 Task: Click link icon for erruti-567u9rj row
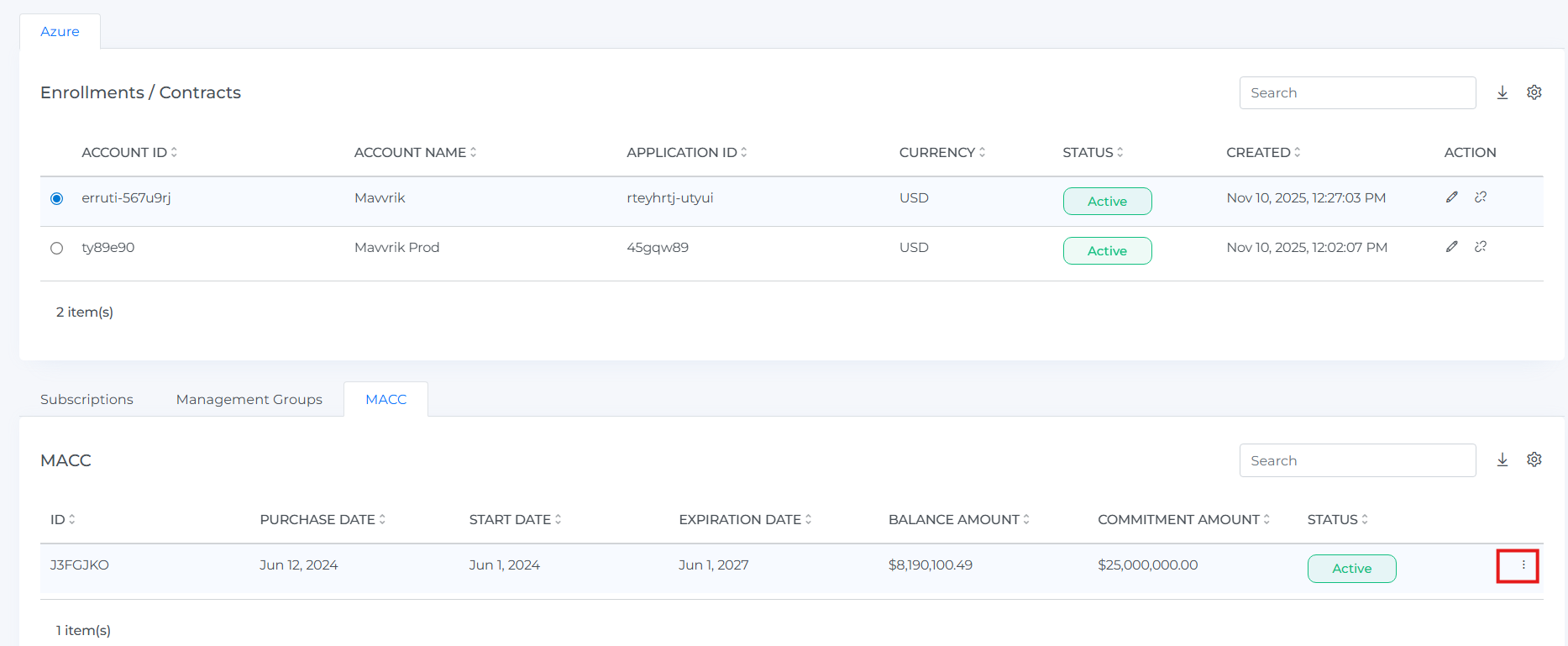(x=1481, y=197)
